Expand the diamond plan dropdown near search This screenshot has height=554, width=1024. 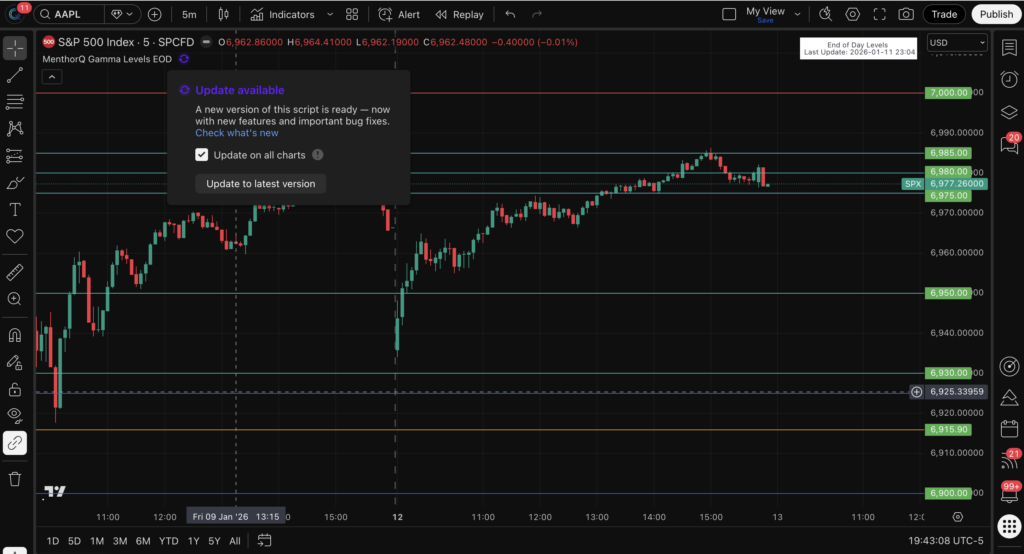point(122,14)
